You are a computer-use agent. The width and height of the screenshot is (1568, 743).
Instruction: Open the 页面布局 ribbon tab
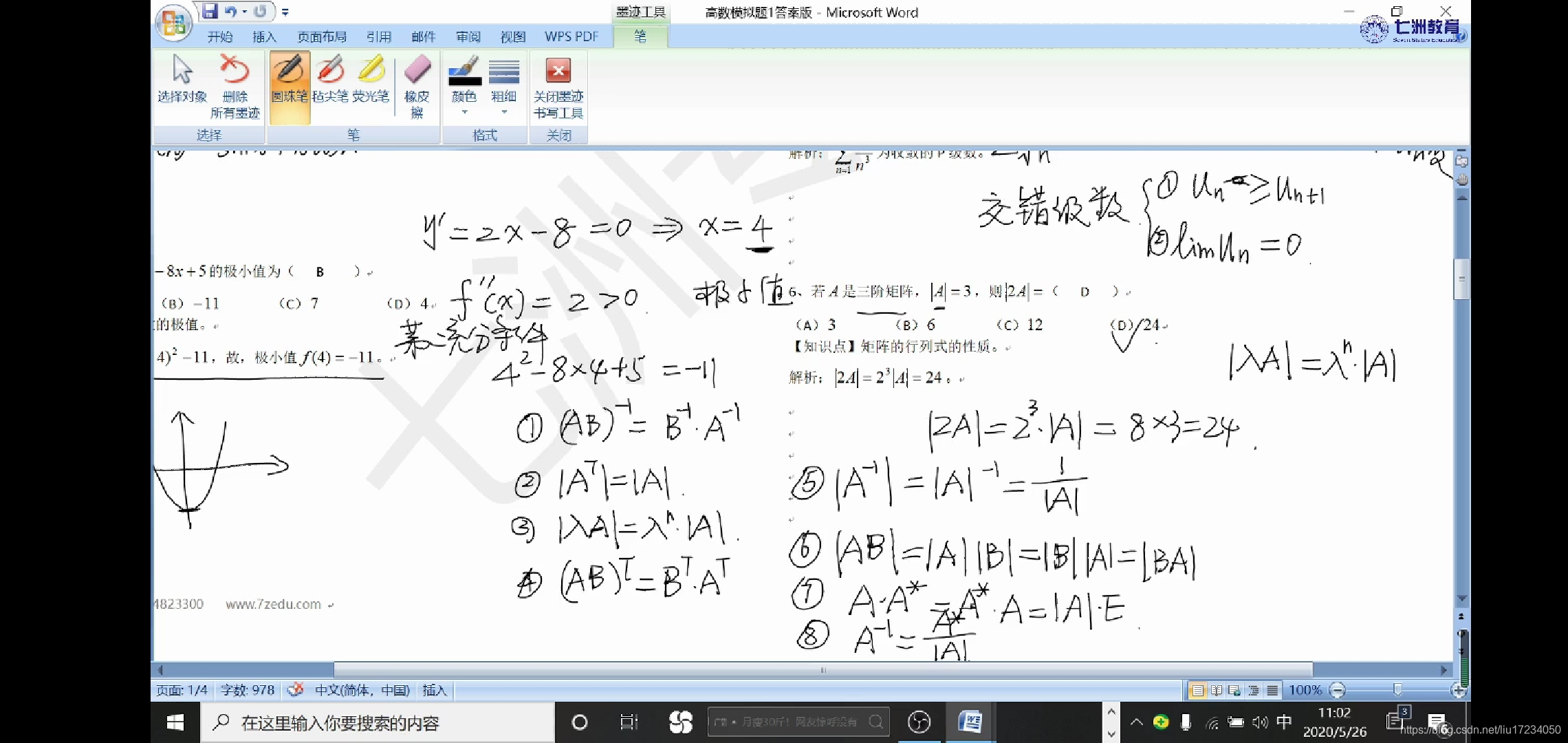tap(321, 36)
